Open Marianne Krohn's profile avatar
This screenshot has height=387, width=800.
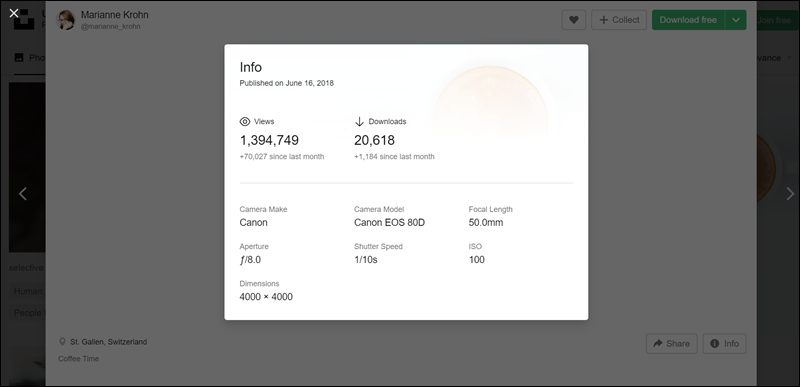click(x=66, y=20)
